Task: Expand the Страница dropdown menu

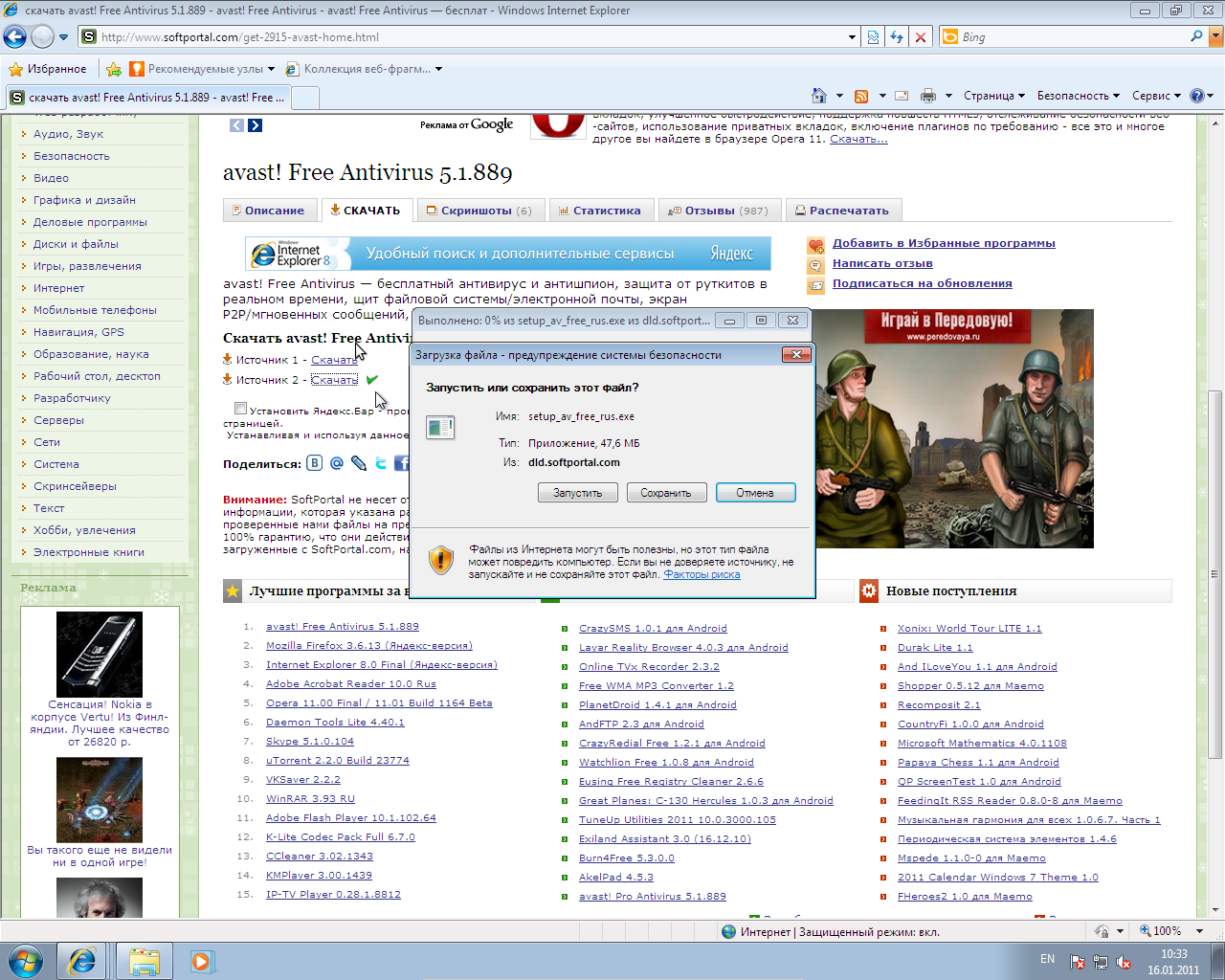Action: (x=993, y=96)
